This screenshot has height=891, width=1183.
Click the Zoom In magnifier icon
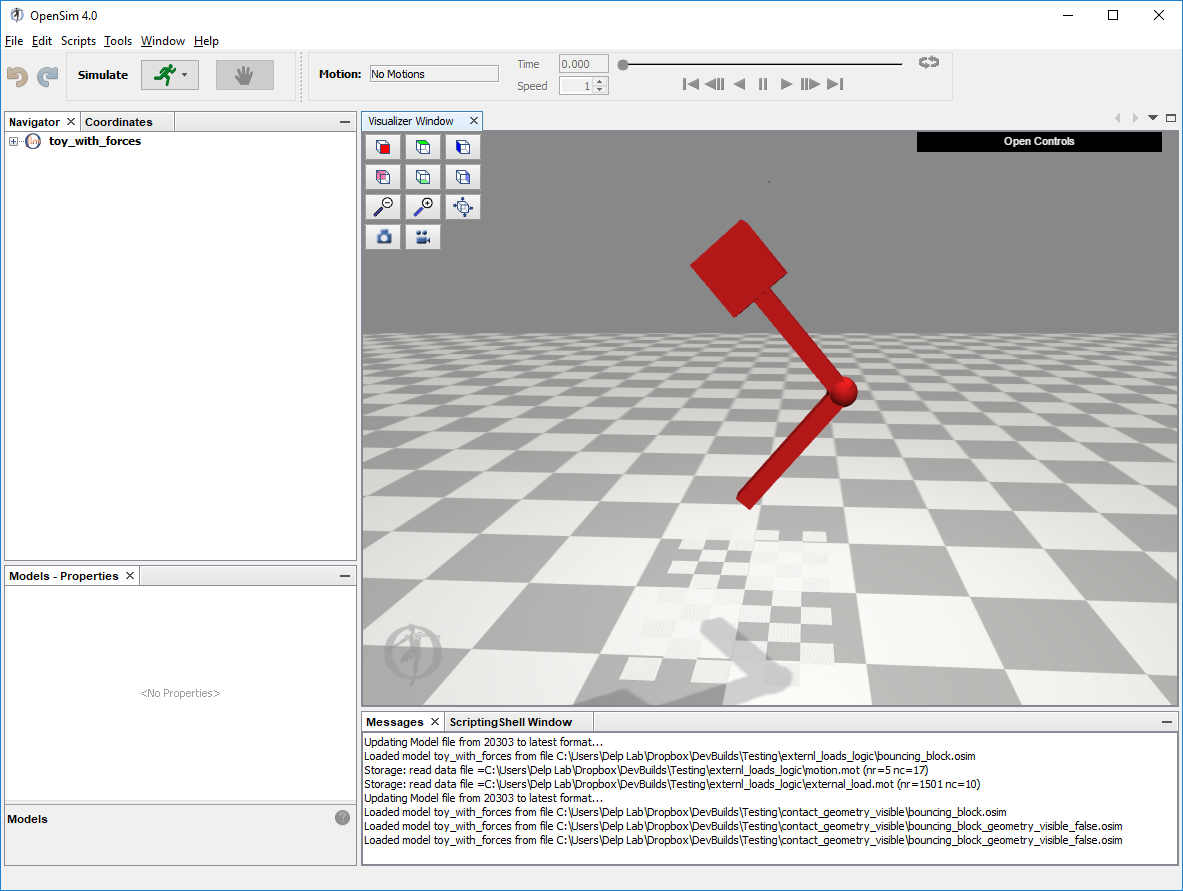click(x=422, y=207)
